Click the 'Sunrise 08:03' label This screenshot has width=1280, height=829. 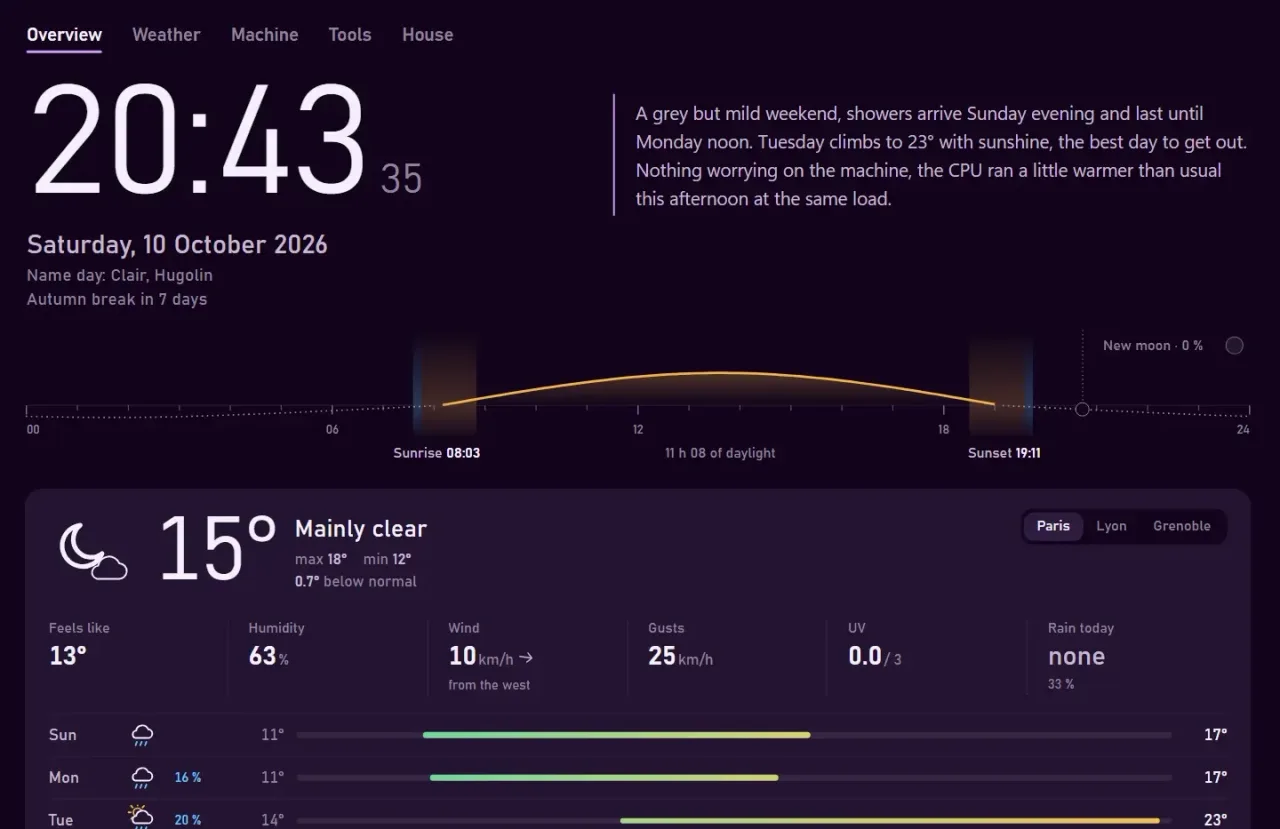pyautogui.click(x=437, y=453)
